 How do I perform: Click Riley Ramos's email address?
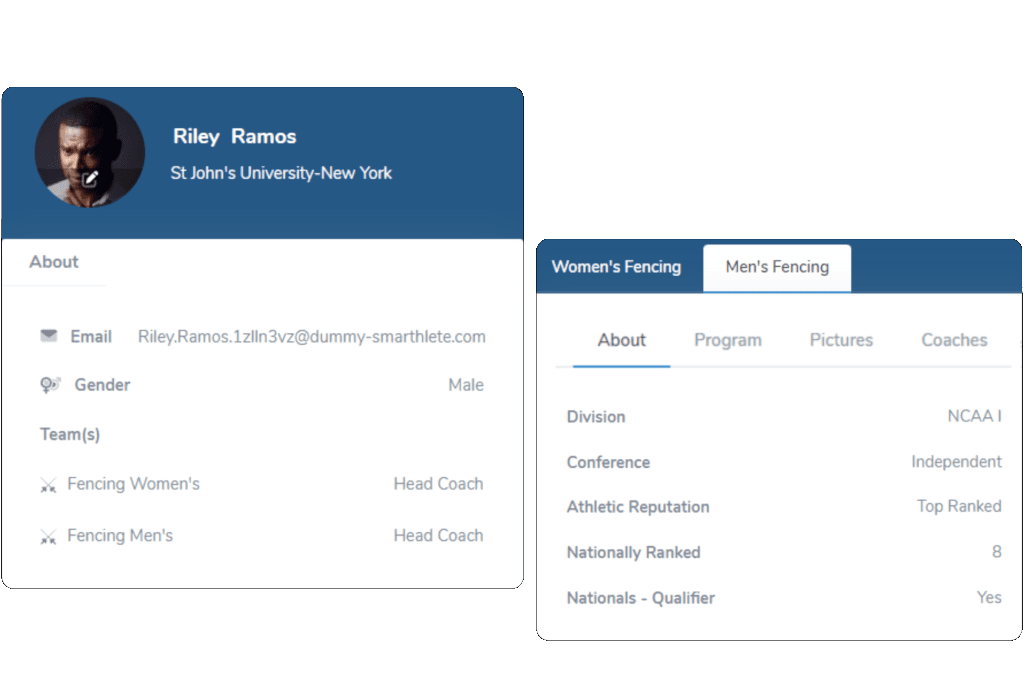(311, 337)
